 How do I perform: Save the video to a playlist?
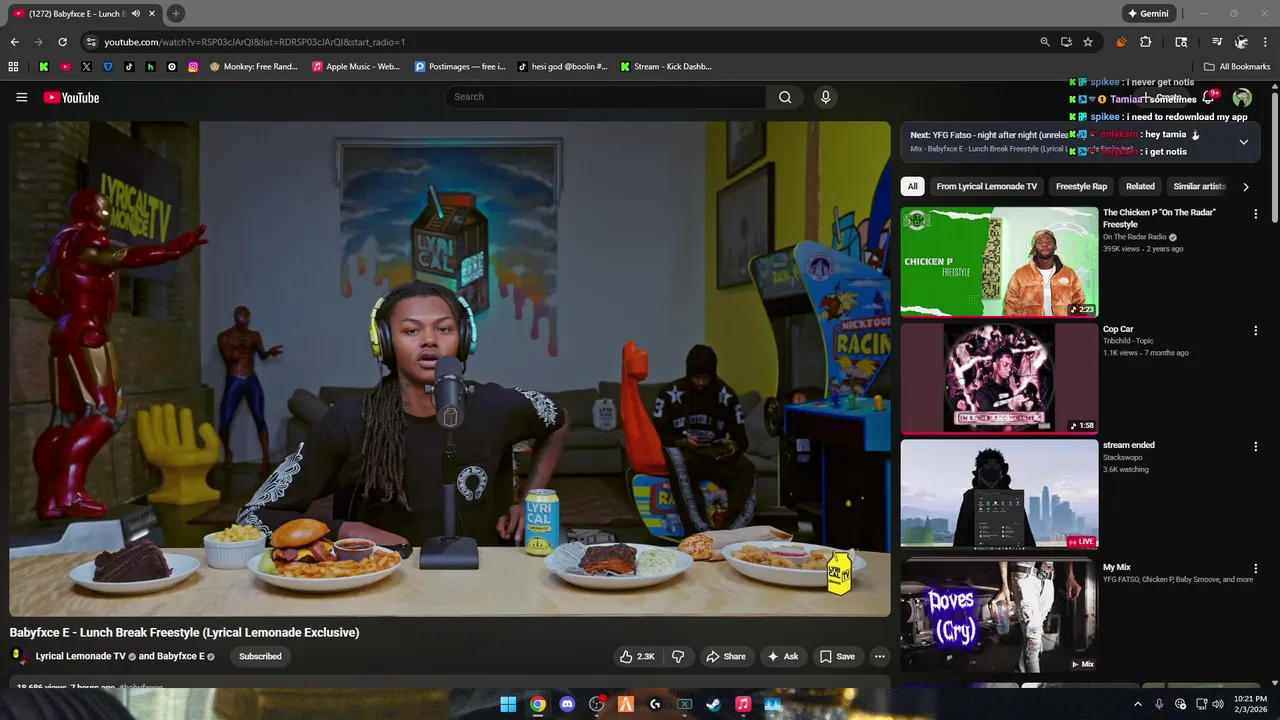point(837,656)
